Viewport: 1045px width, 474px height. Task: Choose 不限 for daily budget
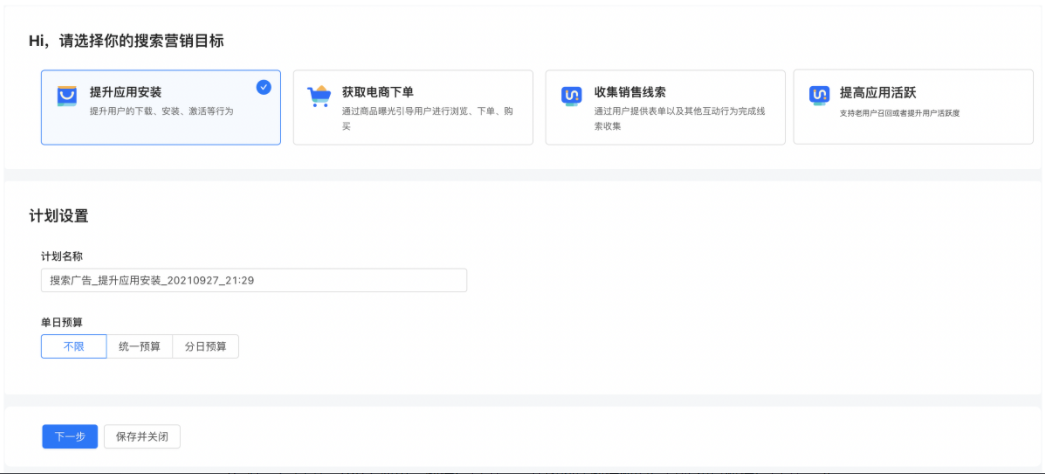coord(74,347)
